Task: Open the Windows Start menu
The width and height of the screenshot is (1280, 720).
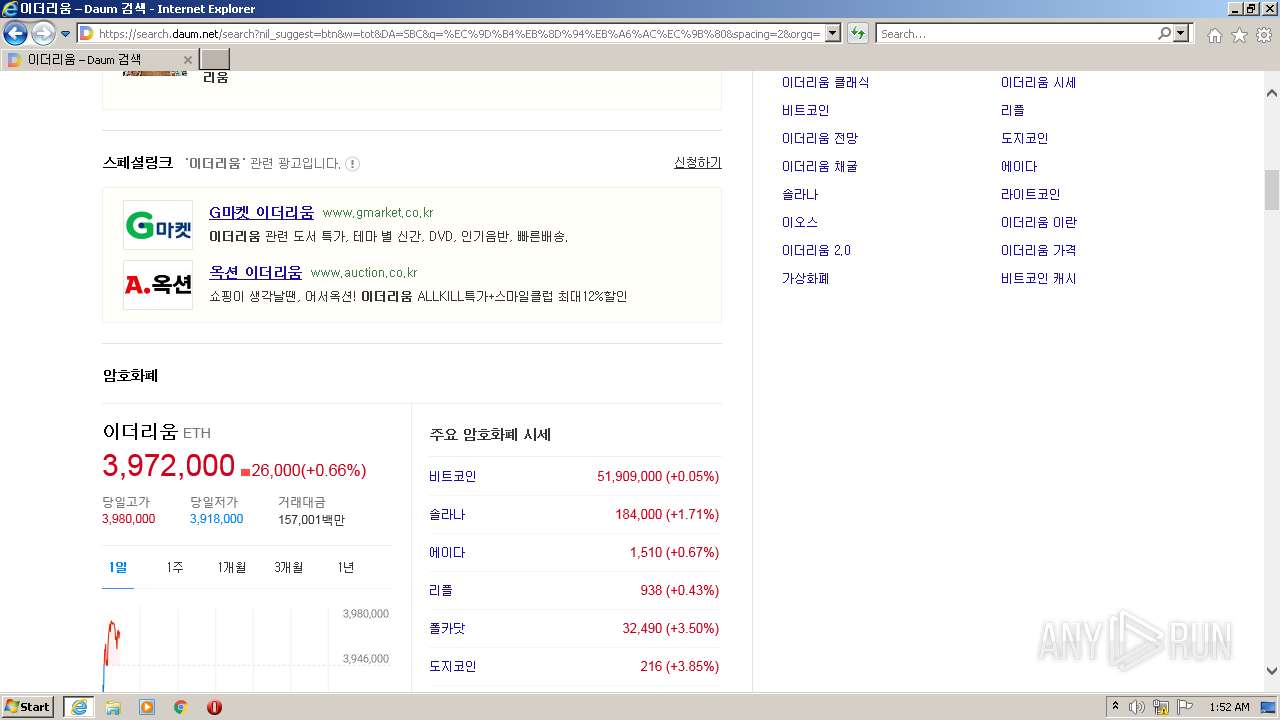Action: tap(28, 706)
